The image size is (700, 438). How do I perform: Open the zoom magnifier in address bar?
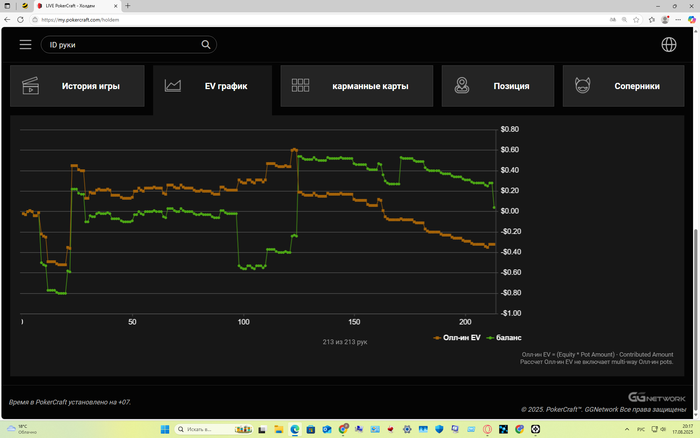click(x=625, y=20)
